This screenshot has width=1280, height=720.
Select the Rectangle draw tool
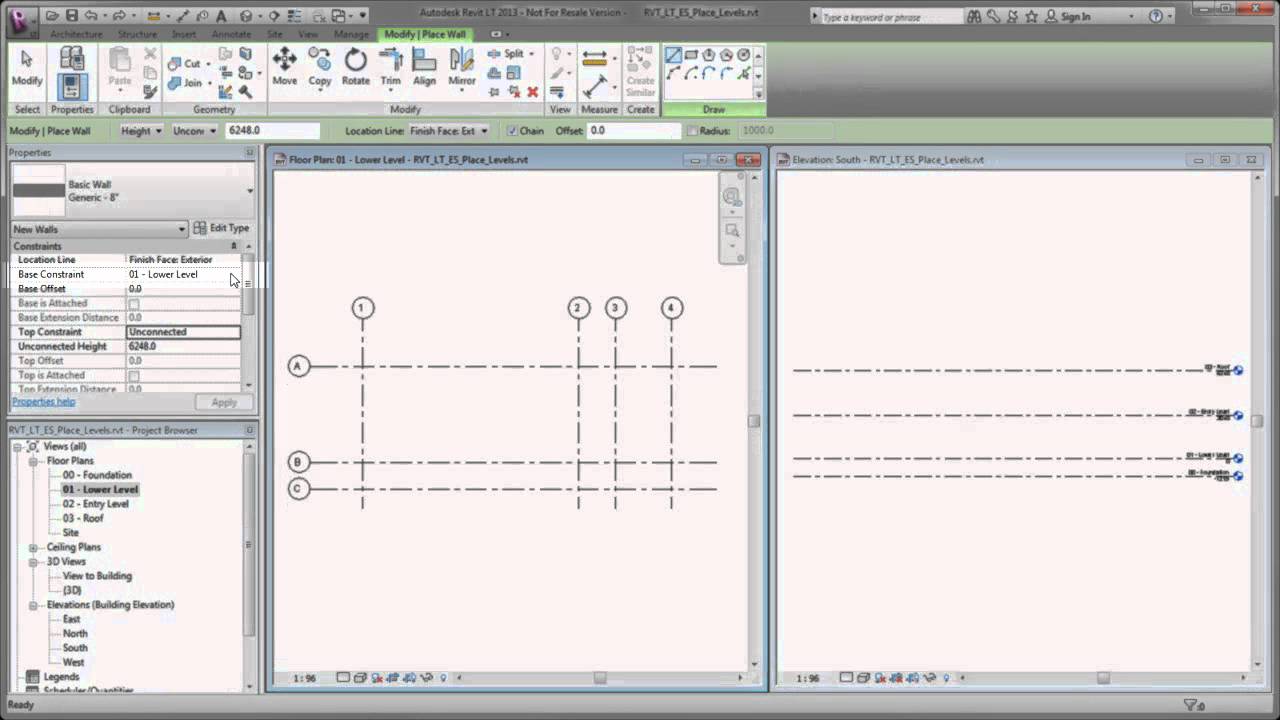pos(691,55)
